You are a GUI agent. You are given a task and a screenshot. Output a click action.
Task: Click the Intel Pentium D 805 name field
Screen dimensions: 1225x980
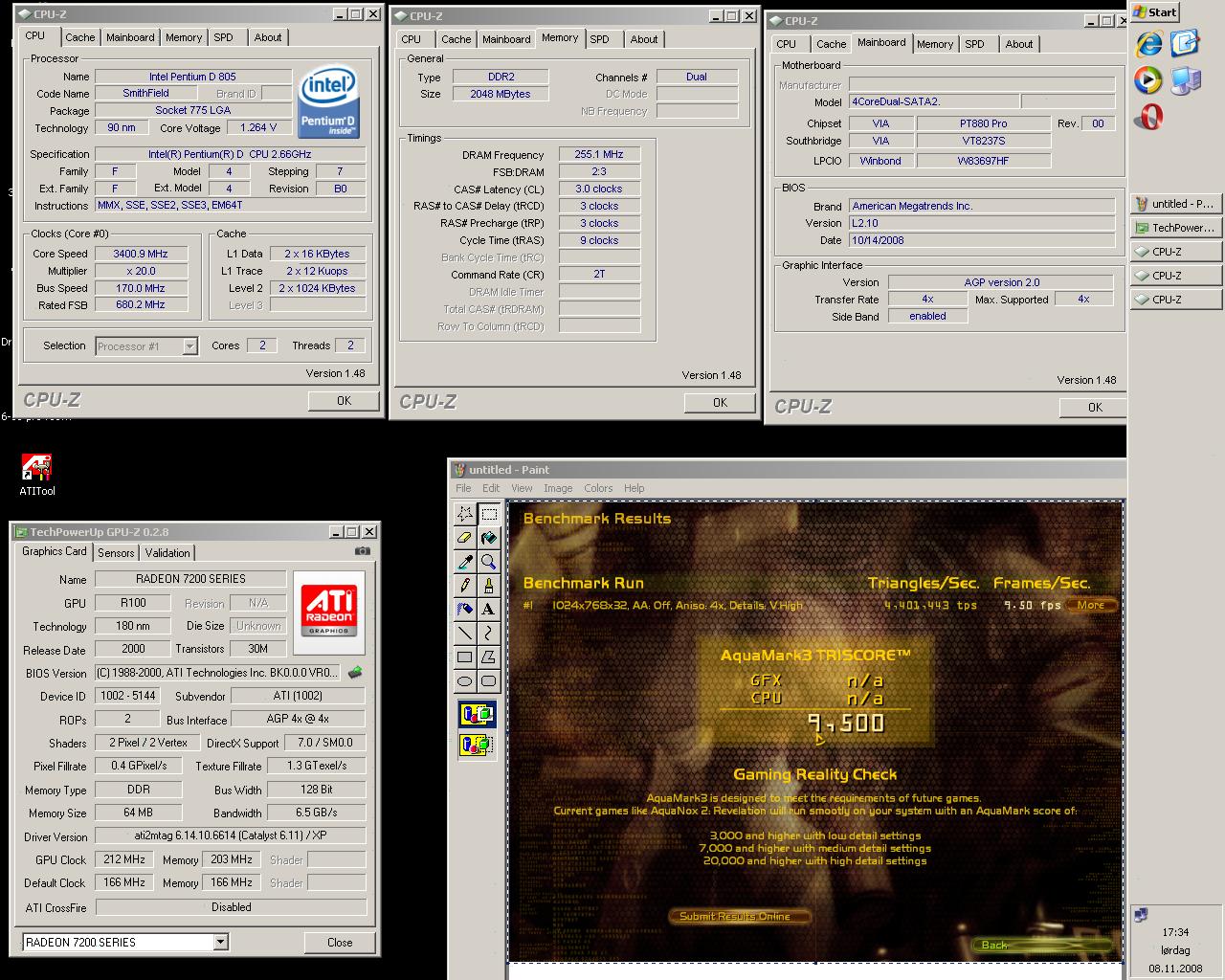(x=192, y=77)
